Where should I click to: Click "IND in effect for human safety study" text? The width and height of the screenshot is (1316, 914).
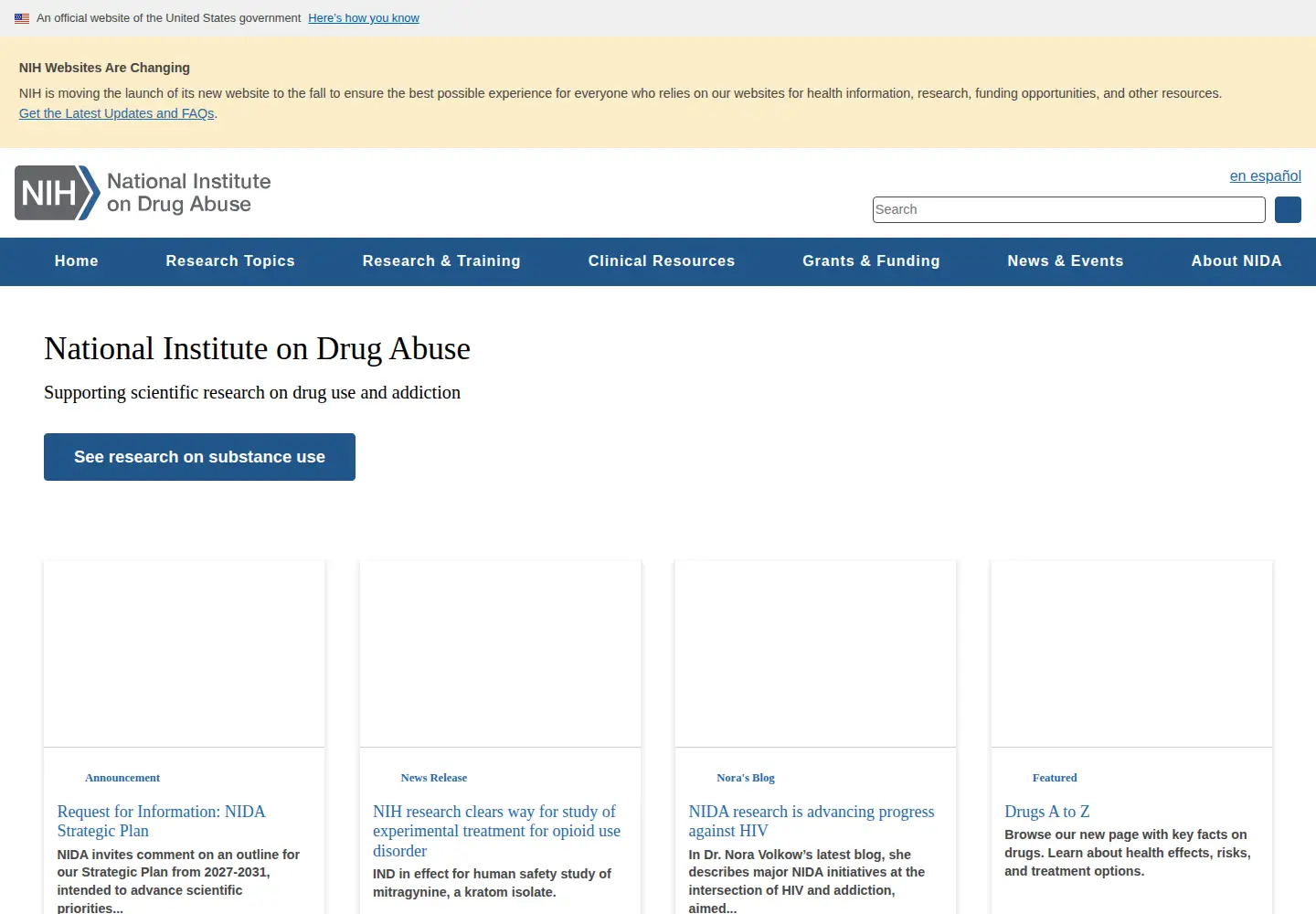pos(492,883)
